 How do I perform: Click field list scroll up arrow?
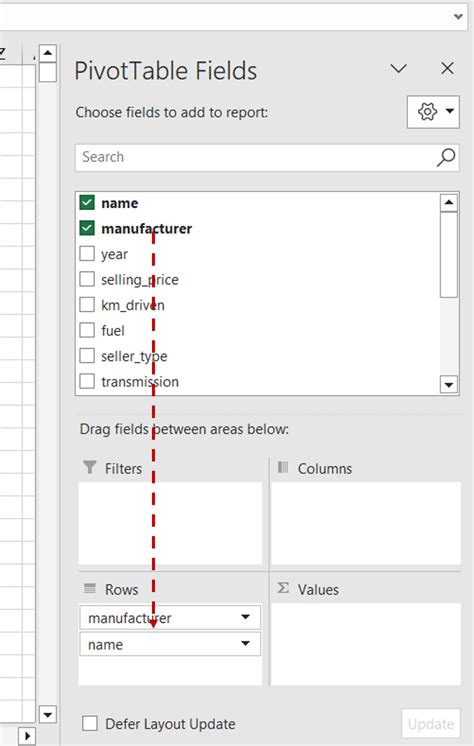[x=449, y=203]
